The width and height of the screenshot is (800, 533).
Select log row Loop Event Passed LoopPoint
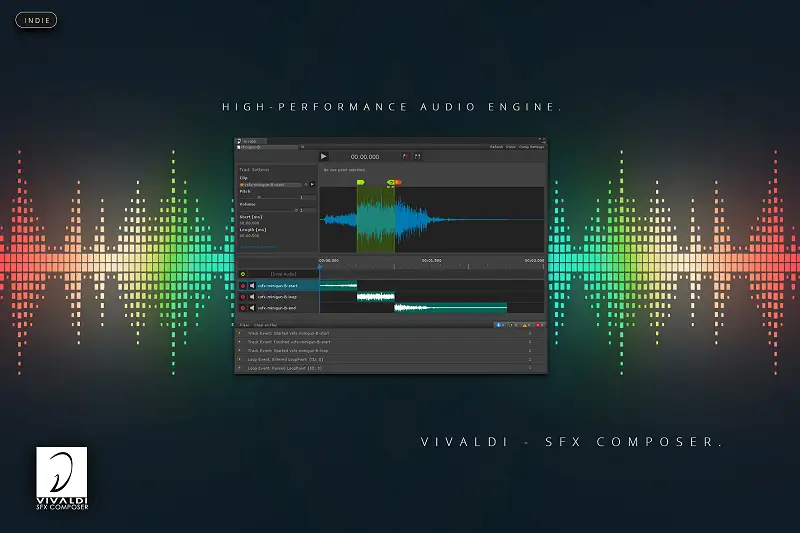click(x=391, y=368)
